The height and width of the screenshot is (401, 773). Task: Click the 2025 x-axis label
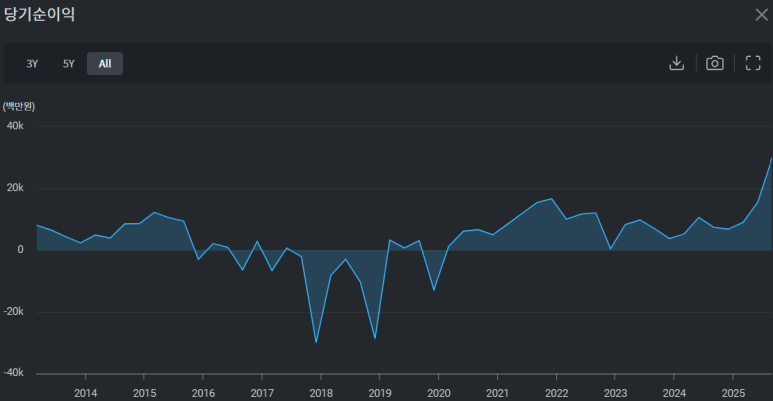[x=733, y=392]
